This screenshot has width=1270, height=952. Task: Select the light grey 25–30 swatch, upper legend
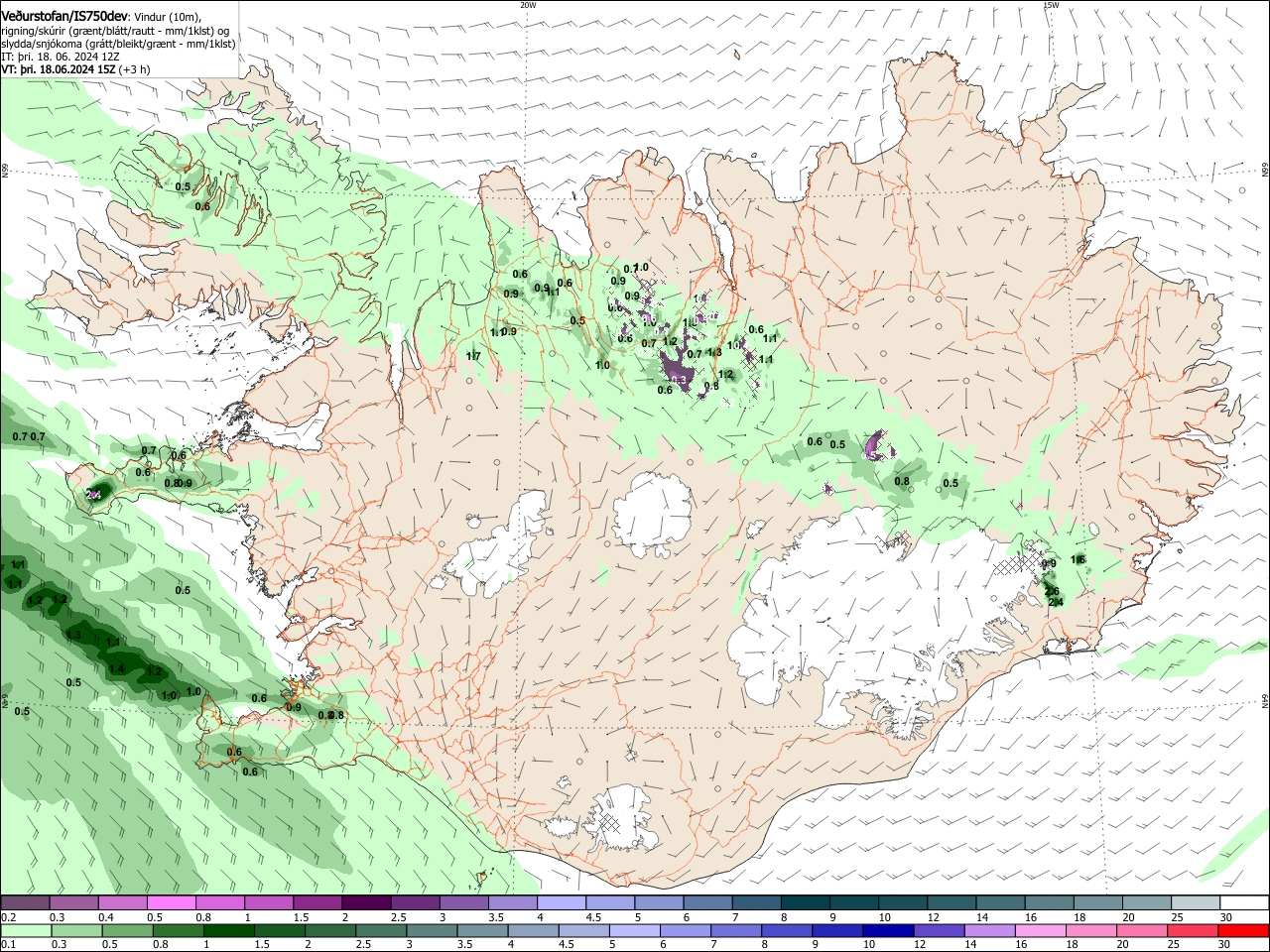pyautogui.click(x=1197, y=902)
